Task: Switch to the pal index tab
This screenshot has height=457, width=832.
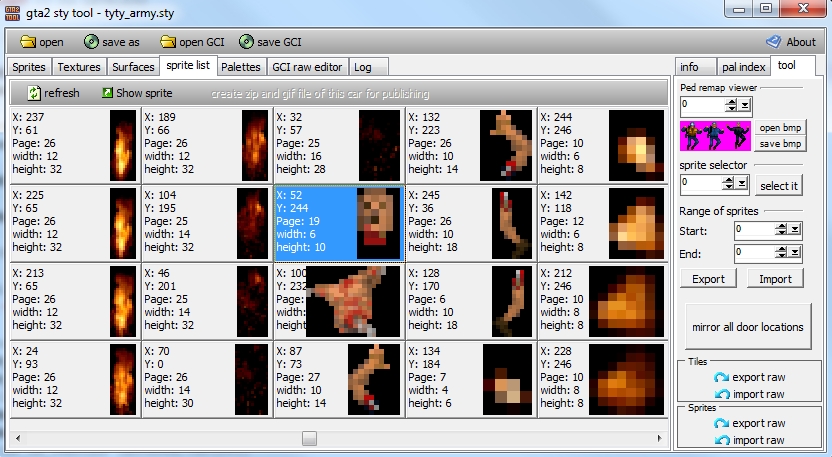Action: coord(744,67)
